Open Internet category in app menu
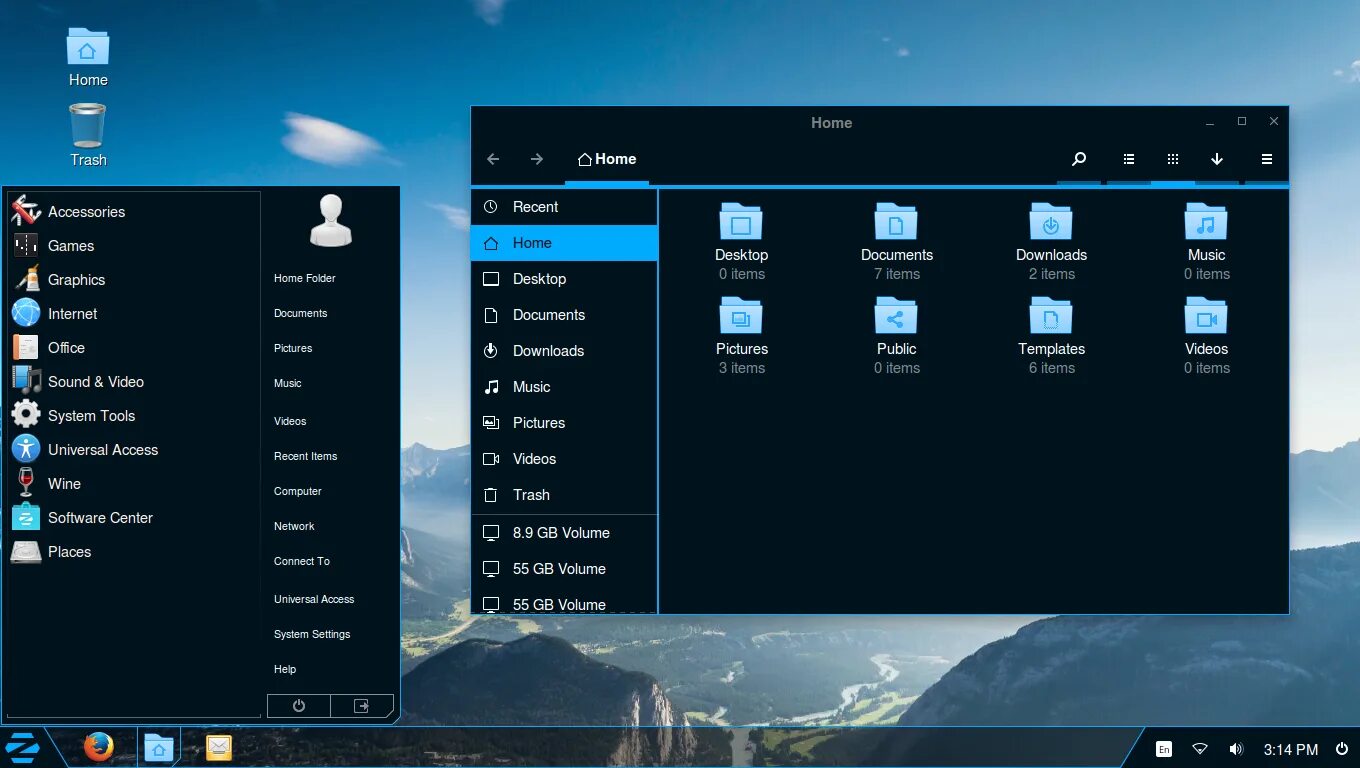The image size is (1360, 768). pyautogui.click(x=134, y=314)
